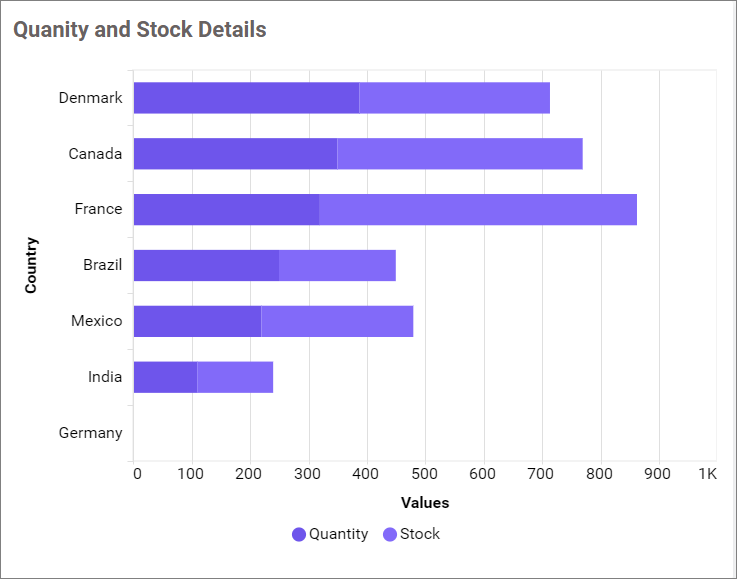The height and width of the screenshot is (579, 737).
Task: Select Brazil's Stock bar segment
Action: (337, 265)
